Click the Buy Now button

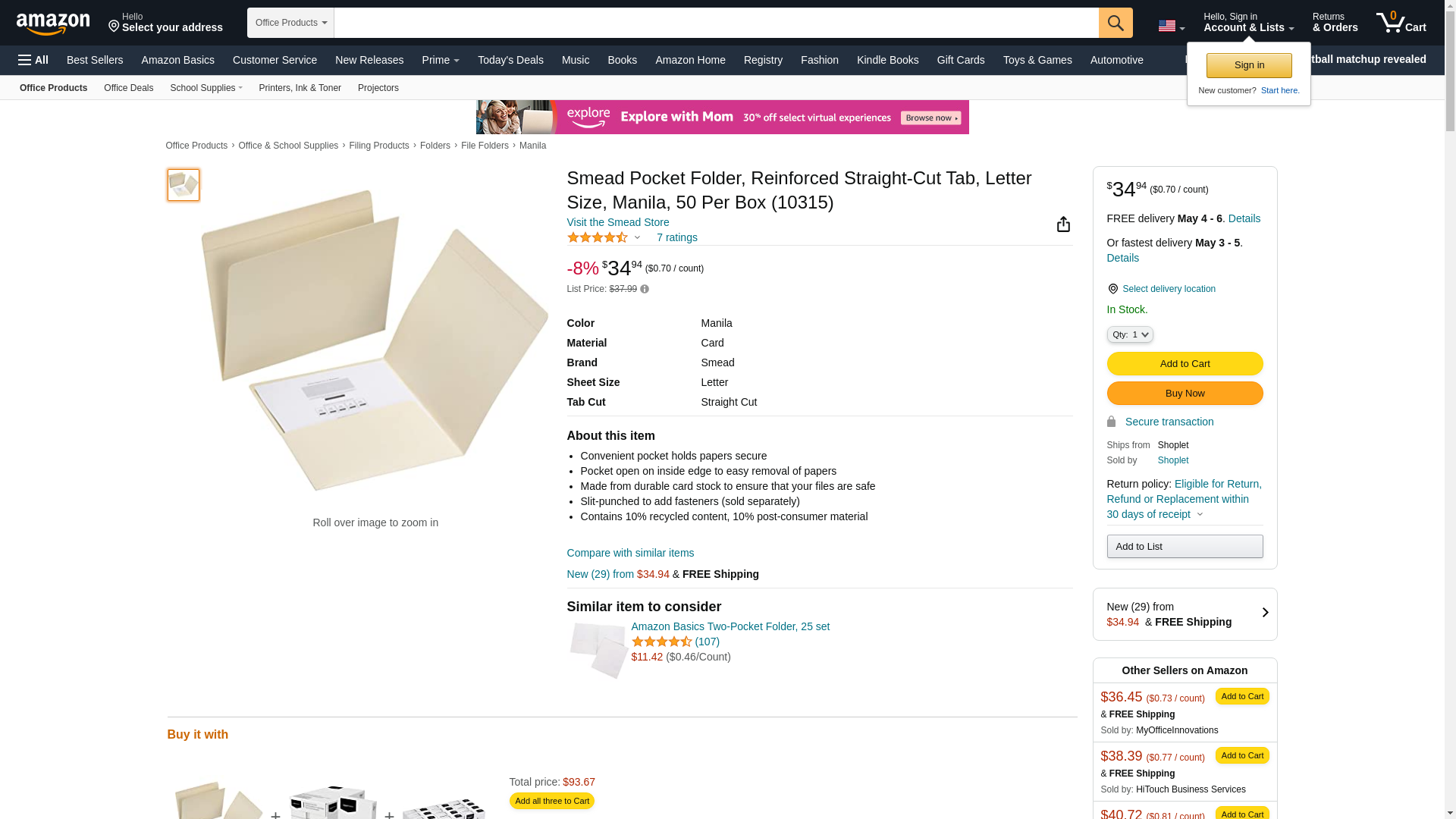[1185, 394]
